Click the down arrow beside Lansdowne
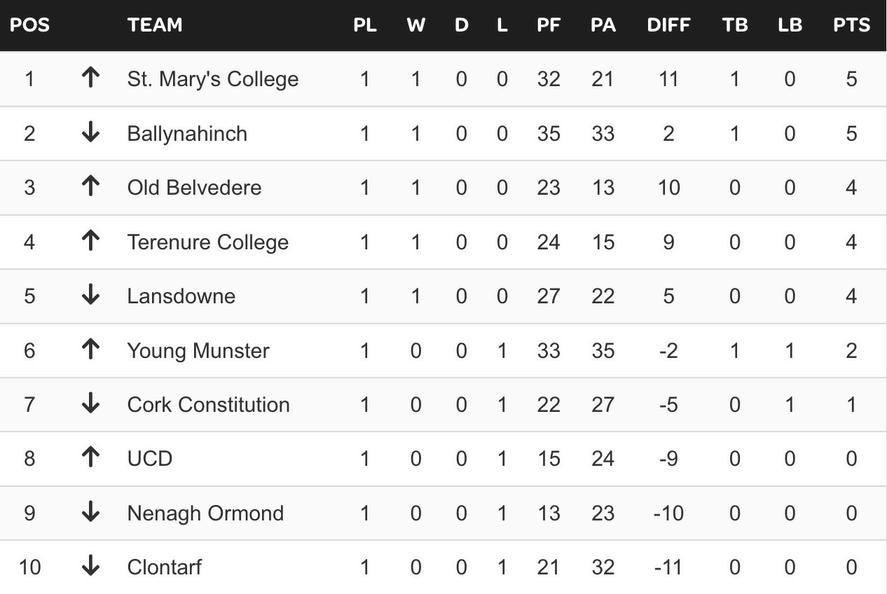This screenshot has width=887, height=594. [x=90, y=295]
